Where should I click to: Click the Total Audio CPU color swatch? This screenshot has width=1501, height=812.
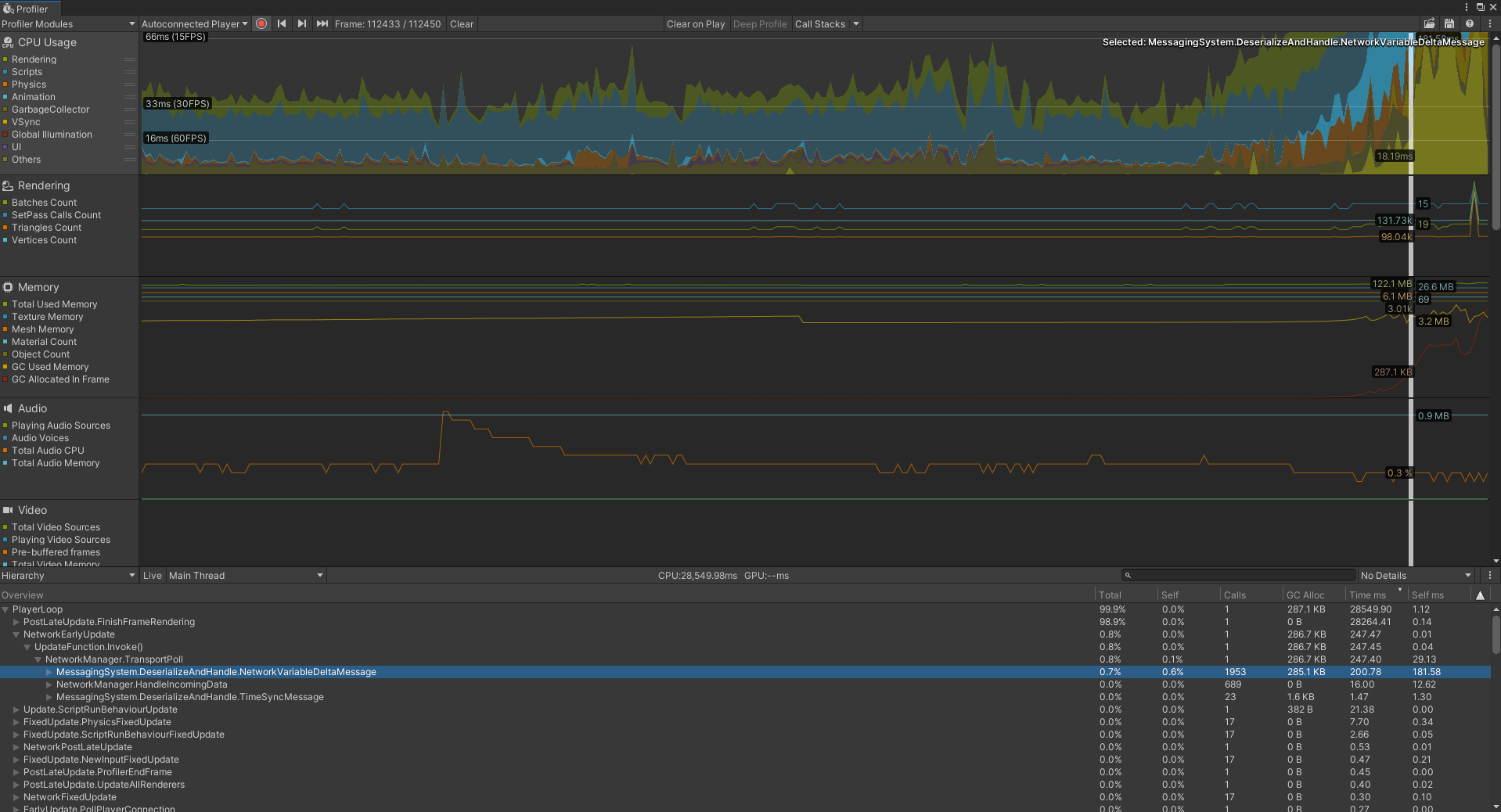click(x=5, y=451)
